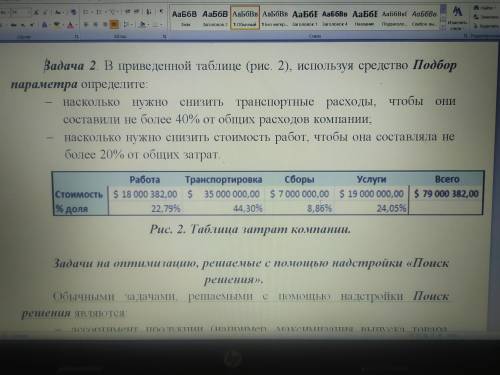
Task: Click the 22,79% share cell
Action: [166, 209]
